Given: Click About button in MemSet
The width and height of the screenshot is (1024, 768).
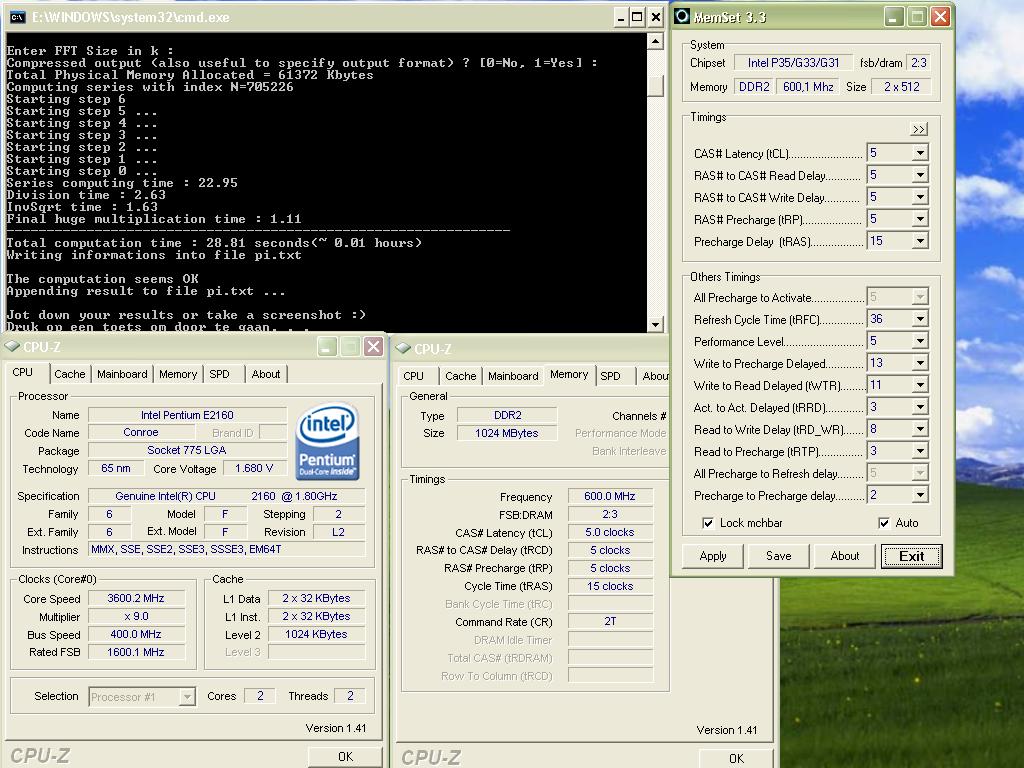Looking at the screenshot, I should (844, 556).
